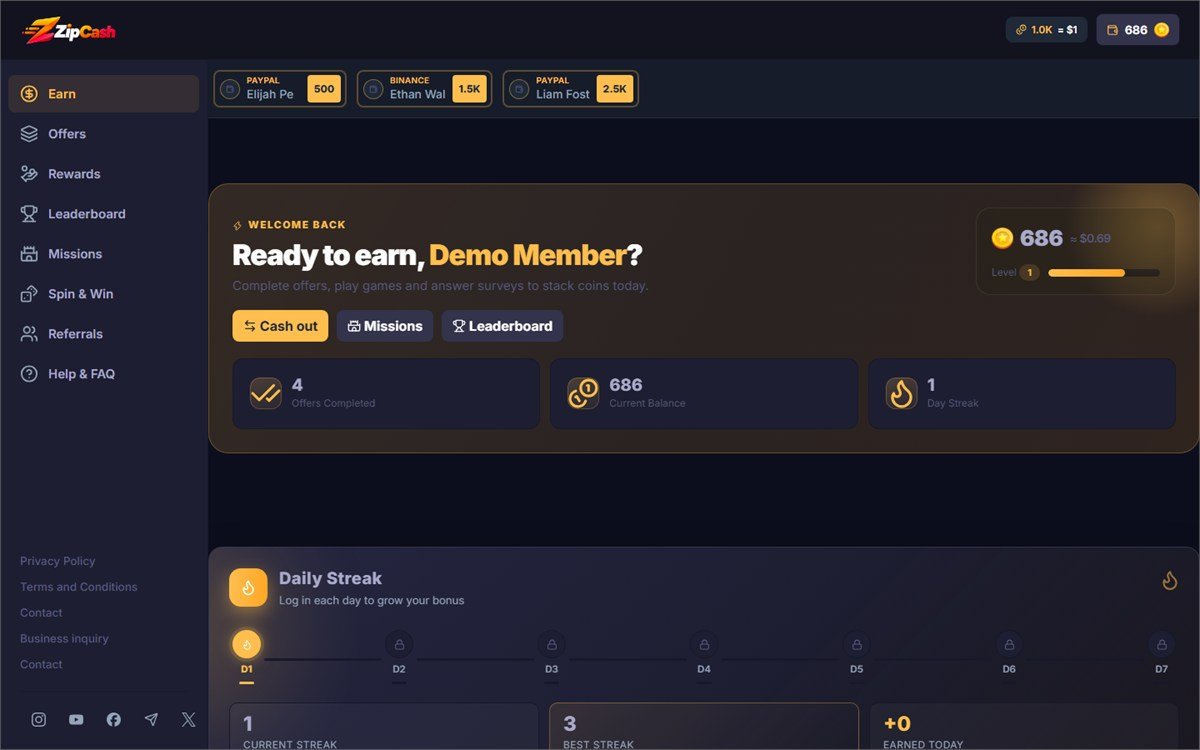Click the locked D7 streak marker
The width and height of the screenshot is (1200, 750).
[1161, 645]
